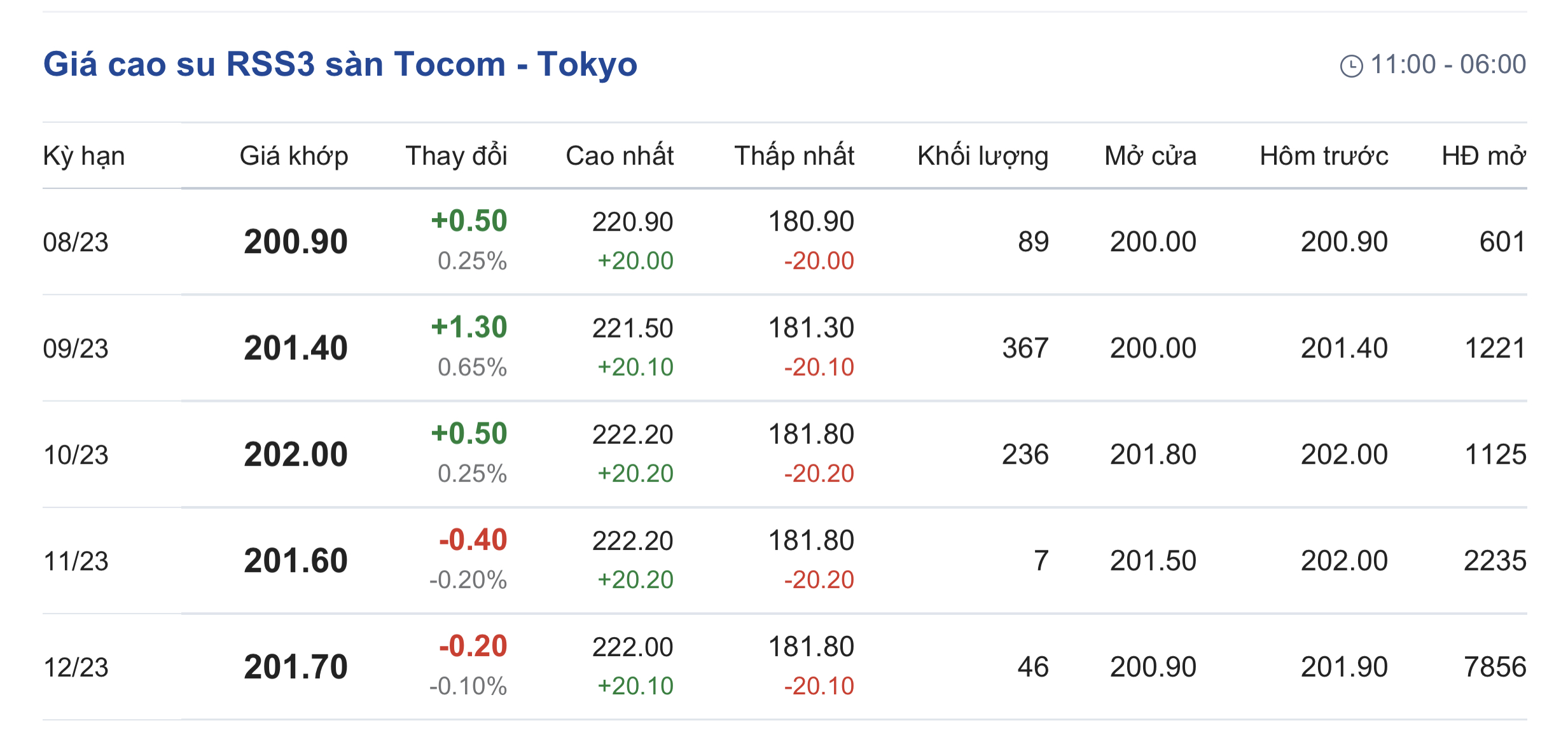The height and width of the screenshot is (730, 1568).
Task: Click the Thay đổi column header
Action: (456, 156)
